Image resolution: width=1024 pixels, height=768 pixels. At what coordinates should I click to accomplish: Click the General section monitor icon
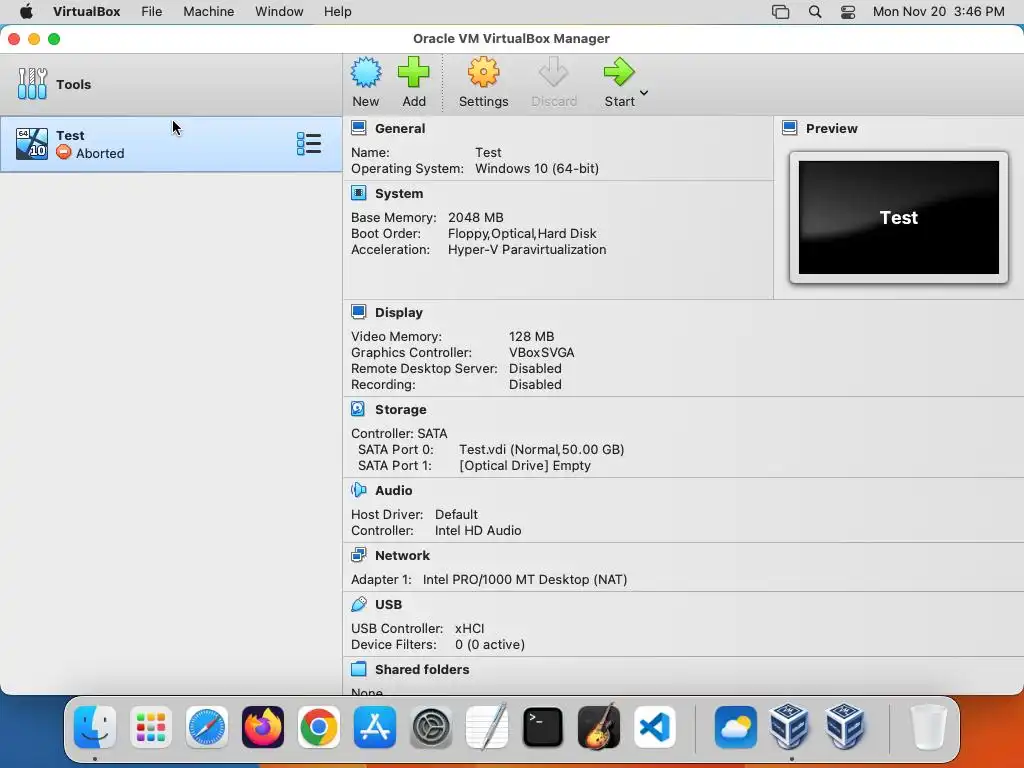pos(359,128)
